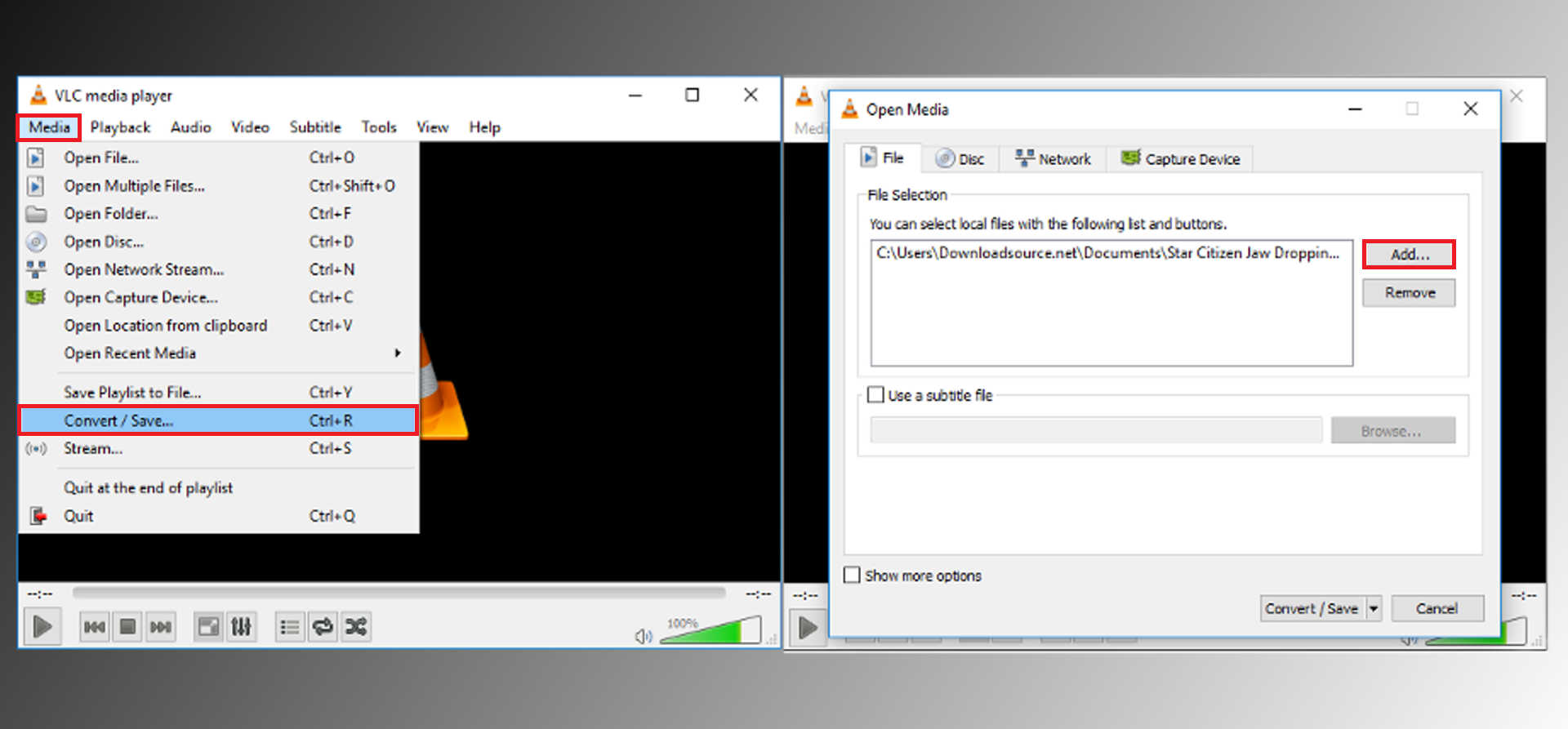Click the Remove button
This screenshot has height=729, width=1568.
click(x=1409, y=293)
